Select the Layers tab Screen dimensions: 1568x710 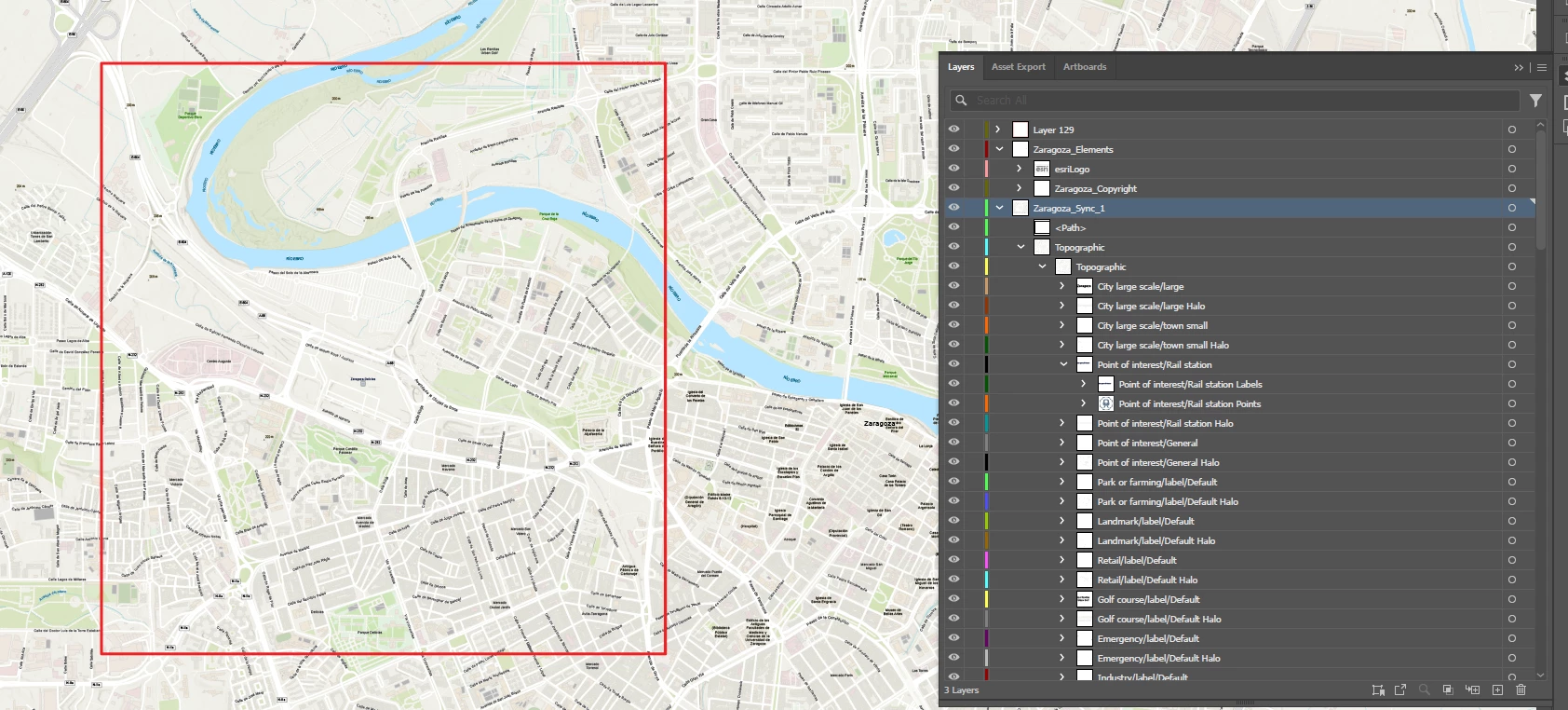[x=961, y=67]
